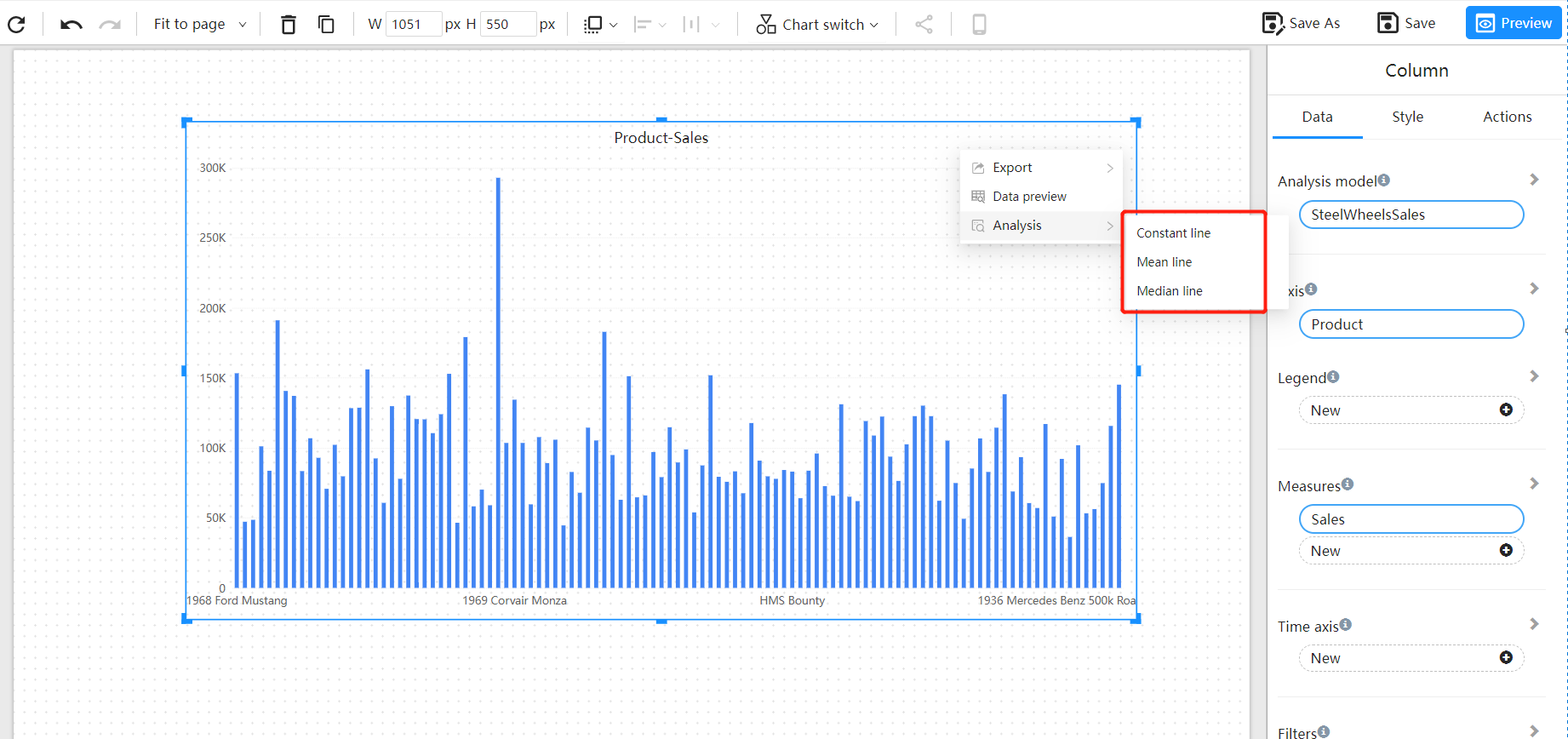Add new Measures field with plus icon

1506,551
